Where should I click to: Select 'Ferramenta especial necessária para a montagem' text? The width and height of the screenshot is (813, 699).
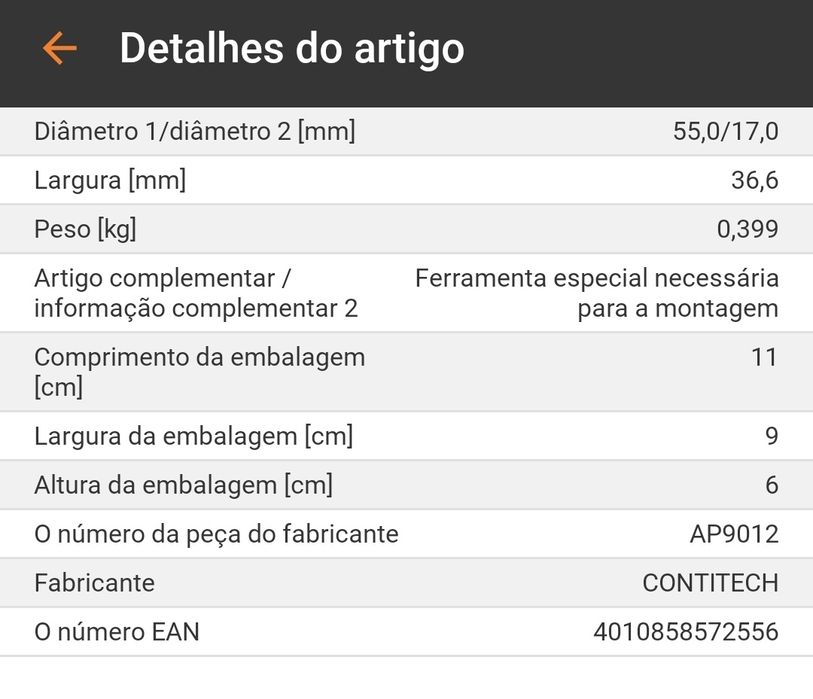tap(597, 292)
